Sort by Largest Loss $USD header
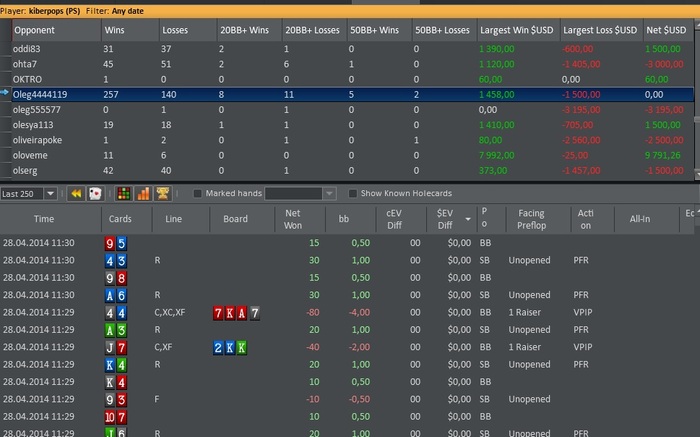This screenshot has height=437, width=700. 602,30
